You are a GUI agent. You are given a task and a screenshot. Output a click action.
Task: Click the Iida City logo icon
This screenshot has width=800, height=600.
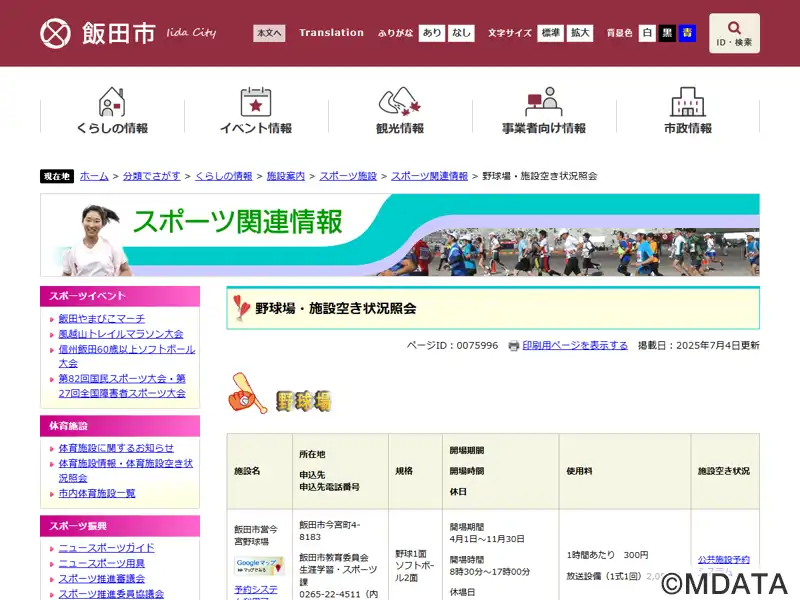(x=56, y=33)
